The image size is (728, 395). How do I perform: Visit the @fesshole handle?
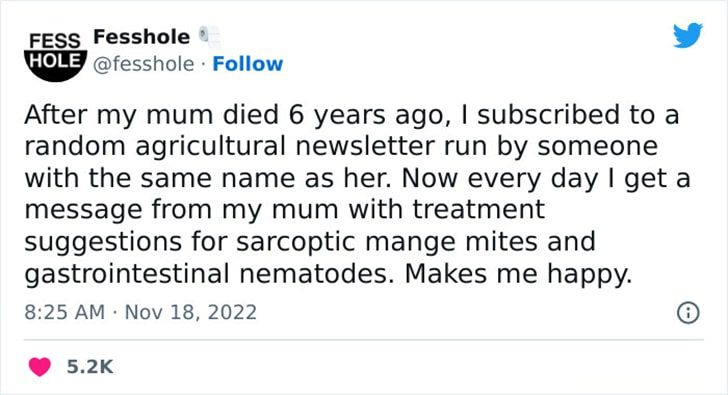pos(143,64)
